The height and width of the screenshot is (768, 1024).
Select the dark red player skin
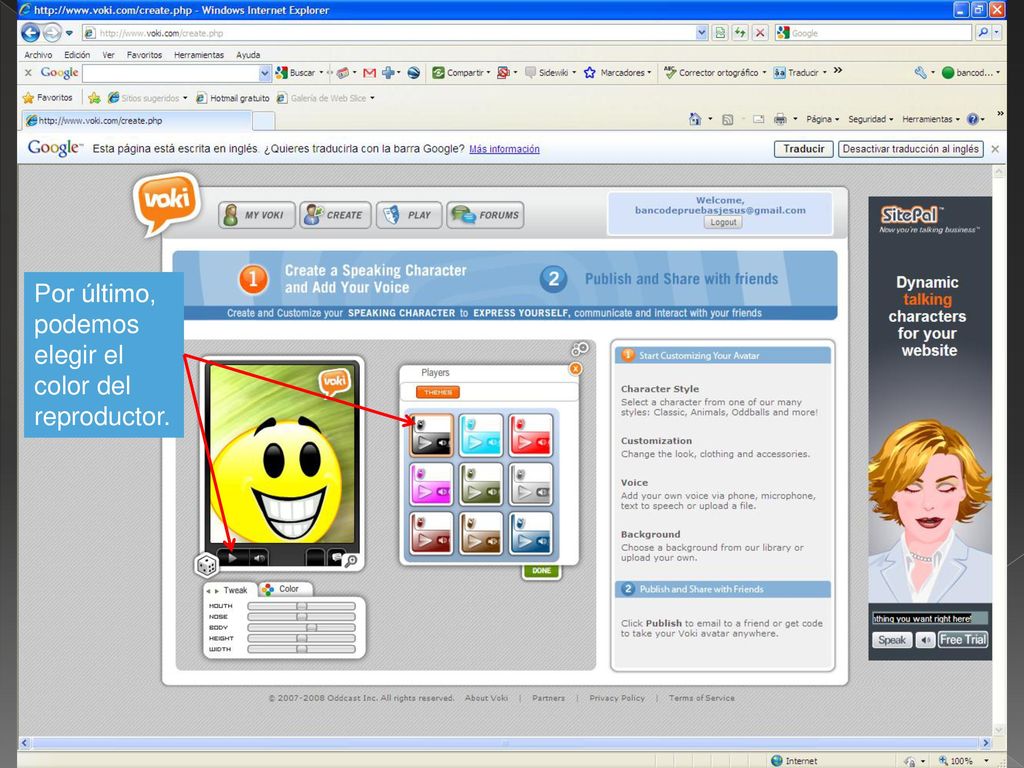click(432, 534)
